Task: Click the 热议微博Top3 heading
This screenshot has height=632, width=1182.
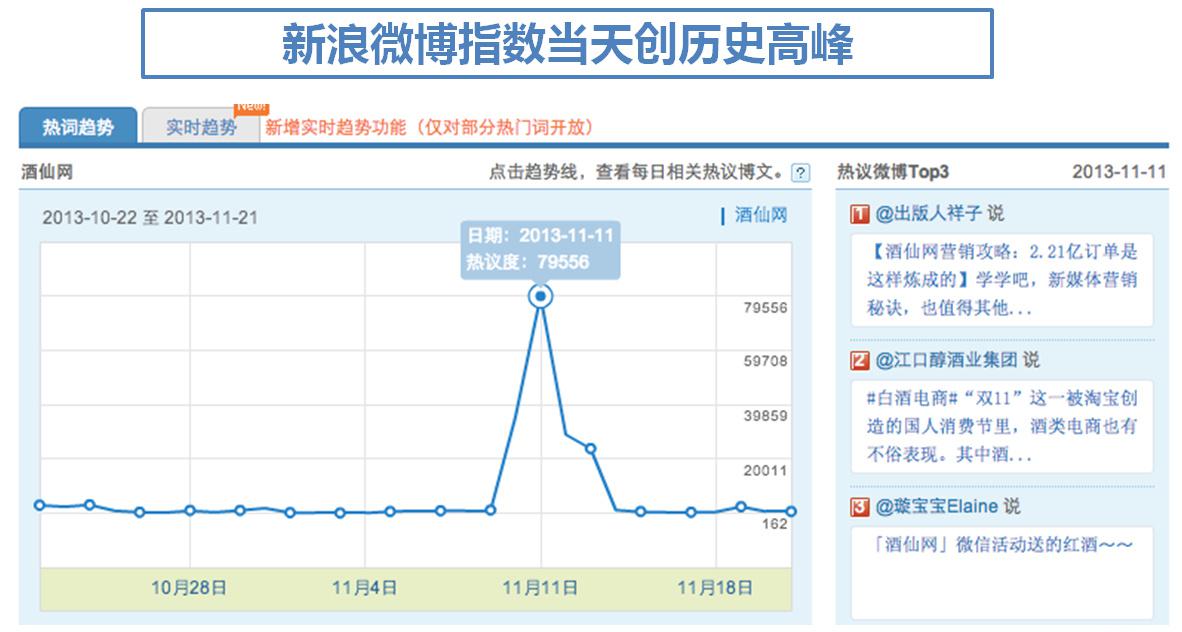Action: 893,172
